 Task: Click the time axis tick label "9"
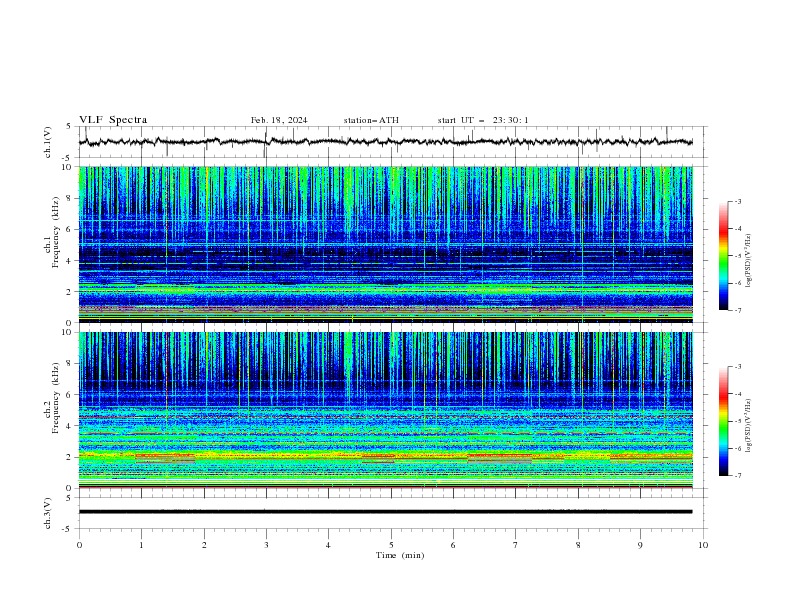(640, 545)
